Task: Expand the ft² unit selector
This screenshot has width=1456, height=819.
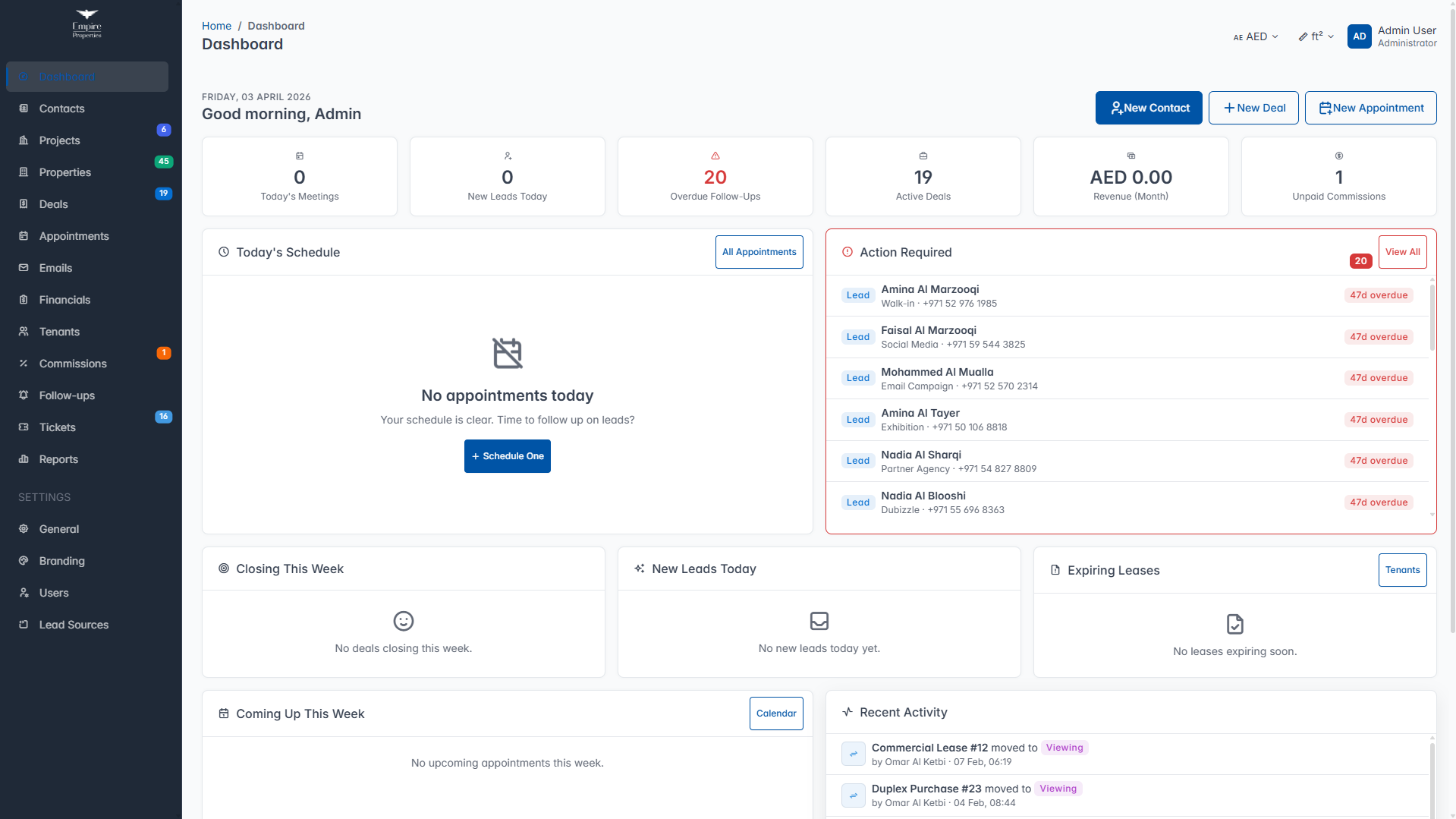Action: (1316, 36)
